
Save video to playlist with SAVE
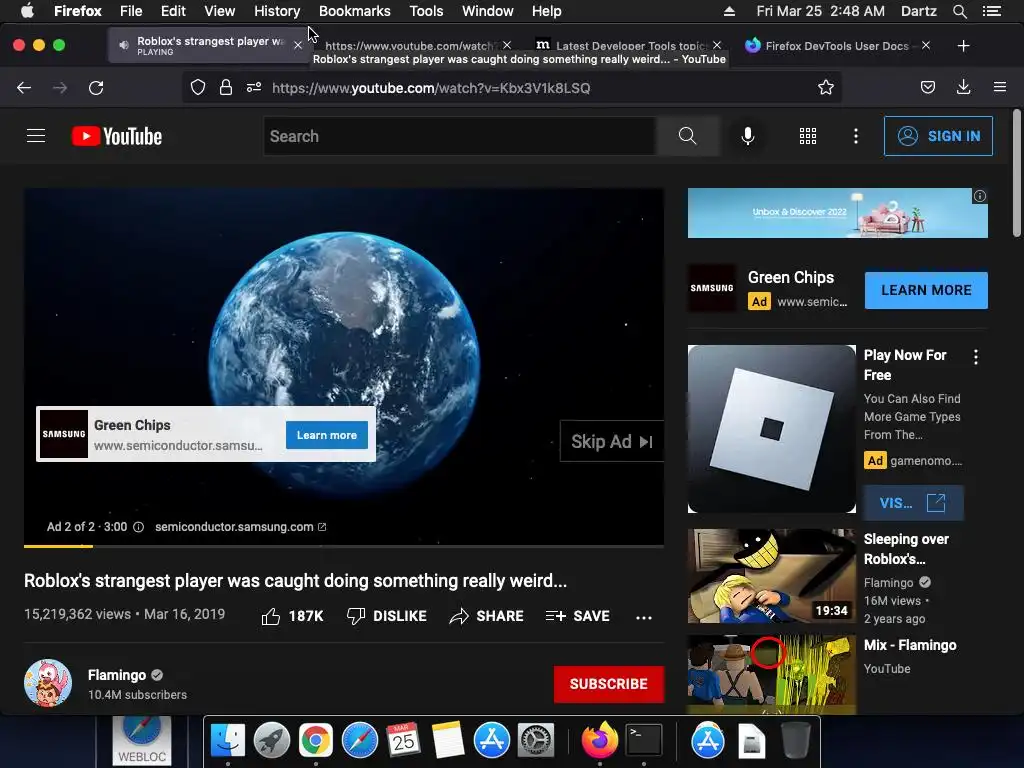point(577,616)
